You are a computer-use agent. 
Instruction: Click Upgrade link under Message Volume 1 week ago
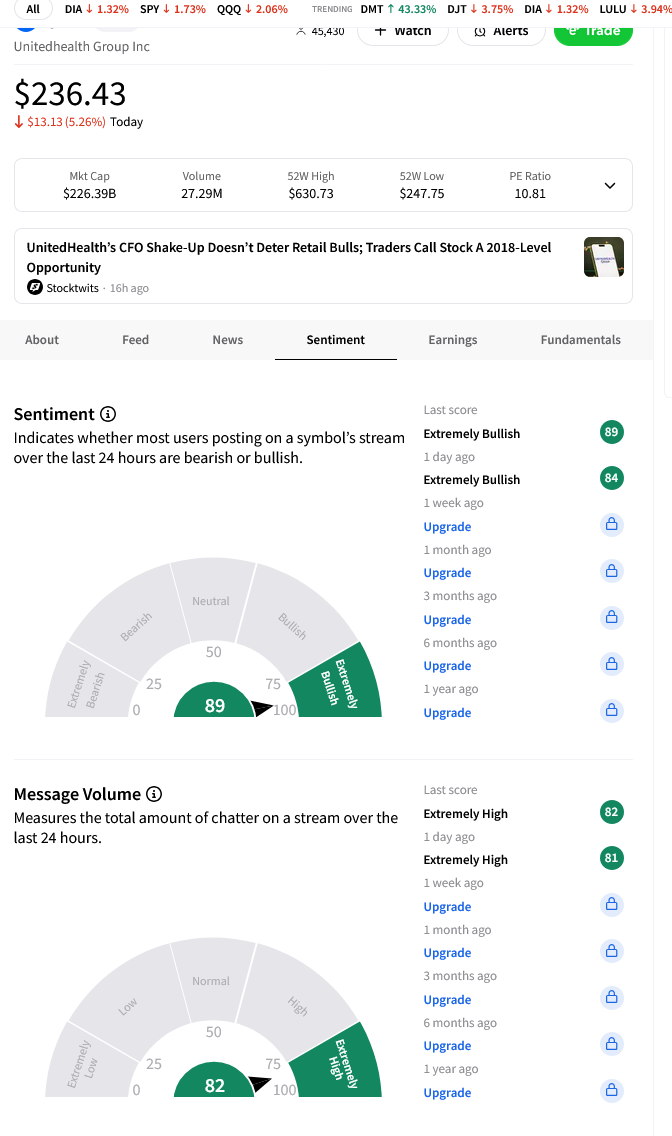[448, 907]
